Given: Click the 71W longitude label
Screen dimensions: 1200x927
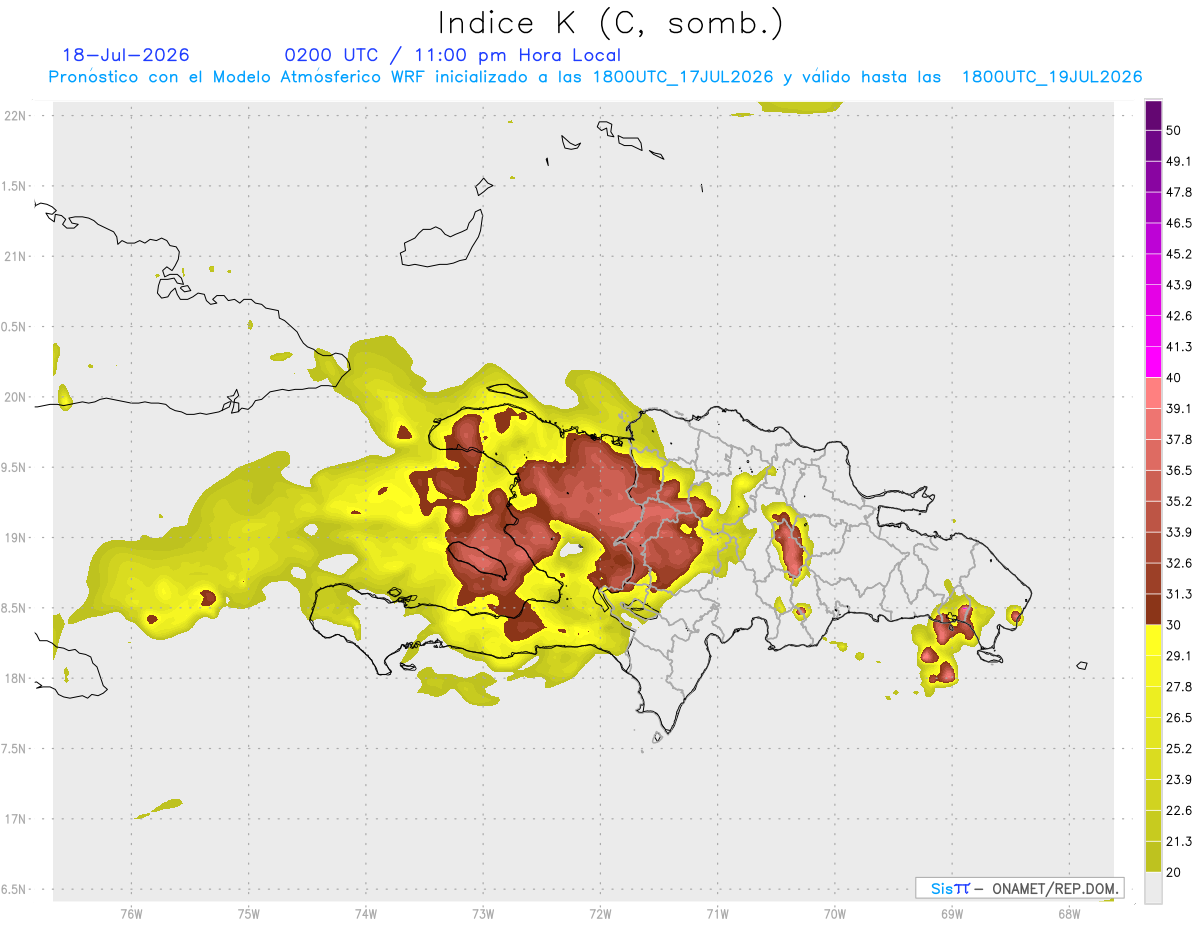Looking at the screenshot, I should coord(717,913).
